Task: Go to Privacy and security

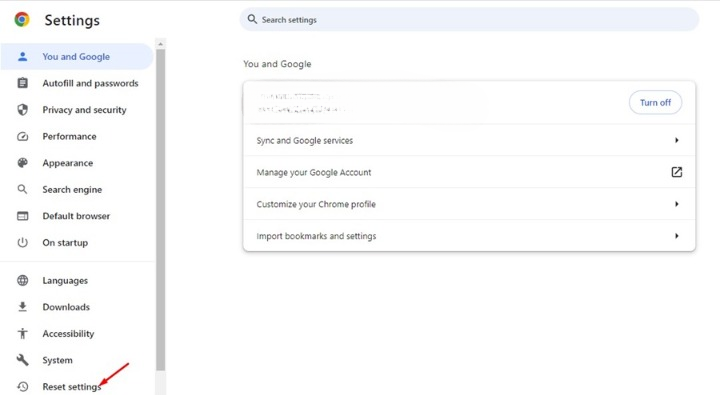Action: coord(77,110)
